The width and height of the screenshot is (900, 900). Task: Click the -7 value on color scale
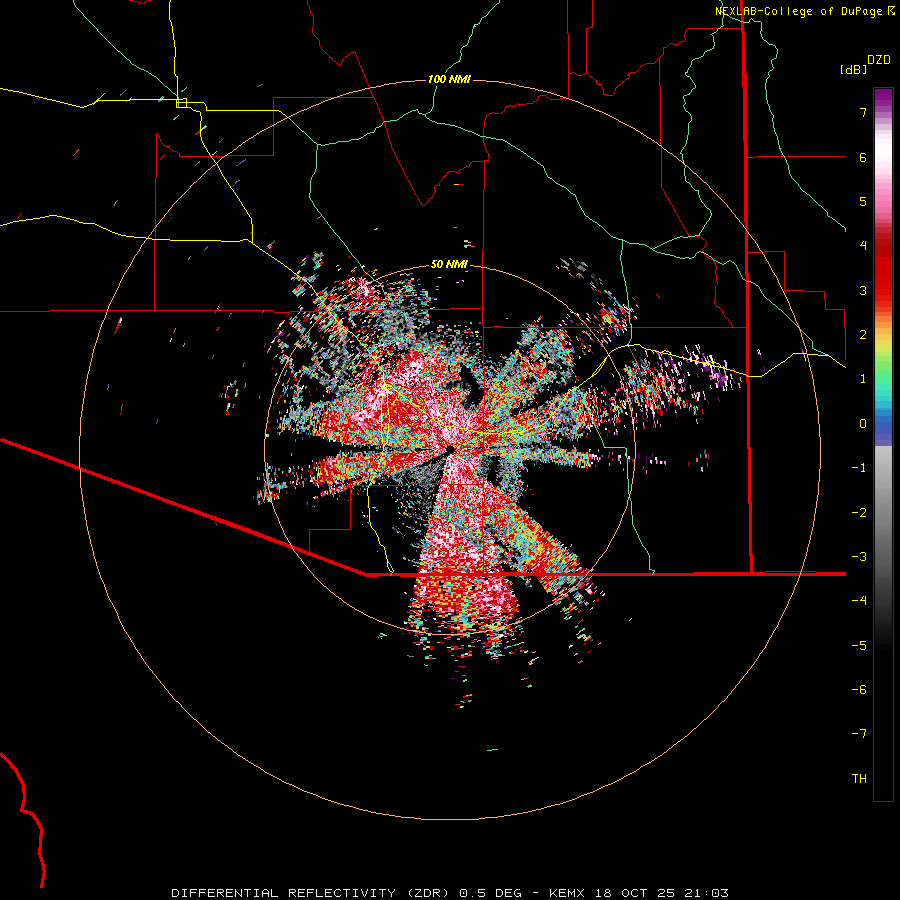pos(859,734)
